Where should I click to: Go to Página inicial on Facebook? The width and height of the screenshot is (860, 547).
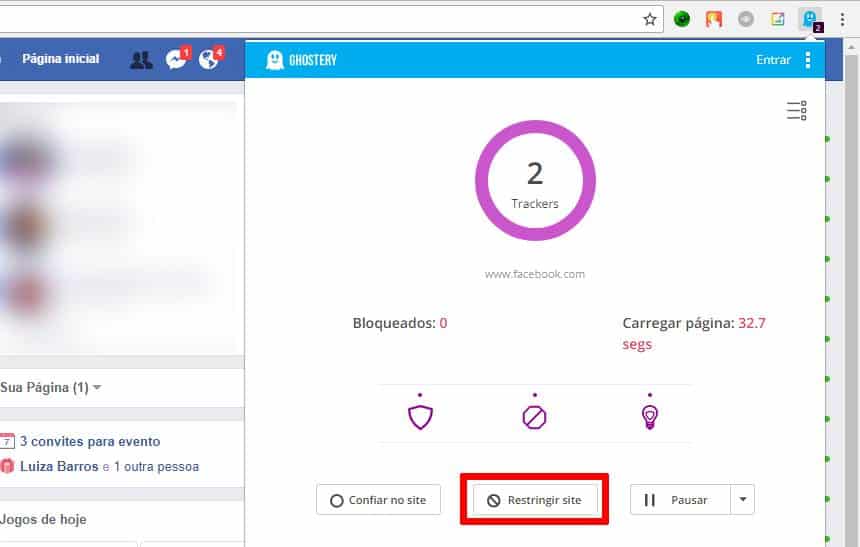click(x=61, y=59)
